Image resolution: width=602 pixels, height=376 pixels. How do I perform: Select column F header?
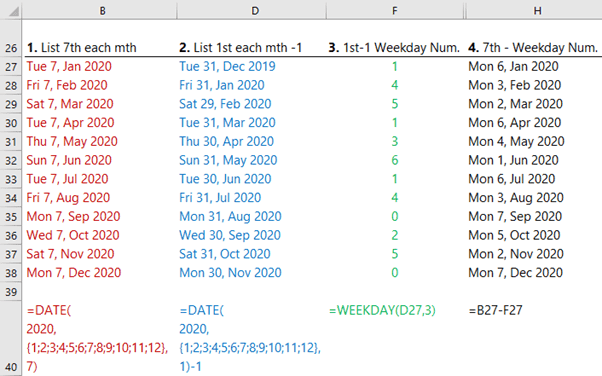pyautogui.click(x=395, y=11)
